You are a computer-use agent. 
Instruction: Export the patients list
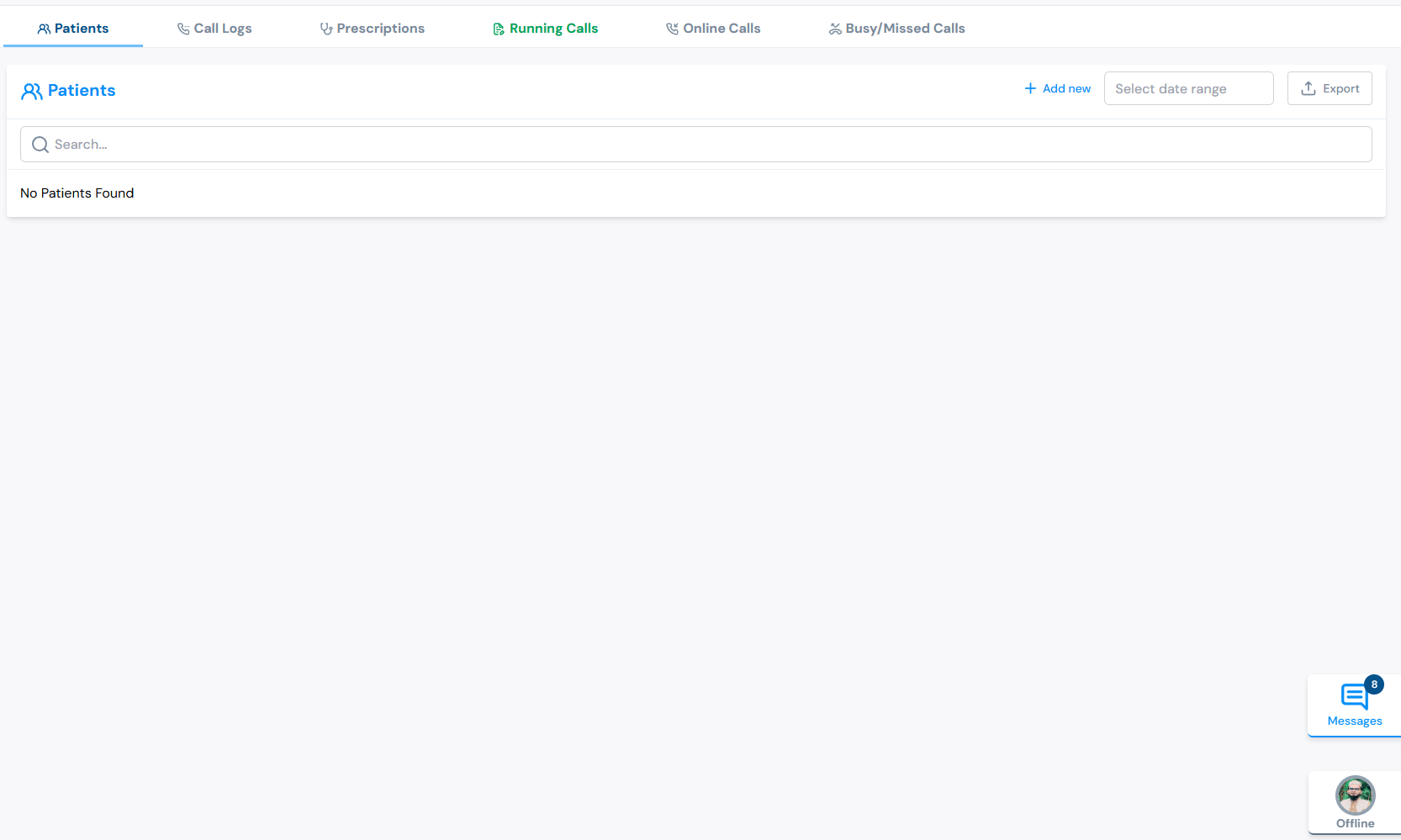(1330, 88)
